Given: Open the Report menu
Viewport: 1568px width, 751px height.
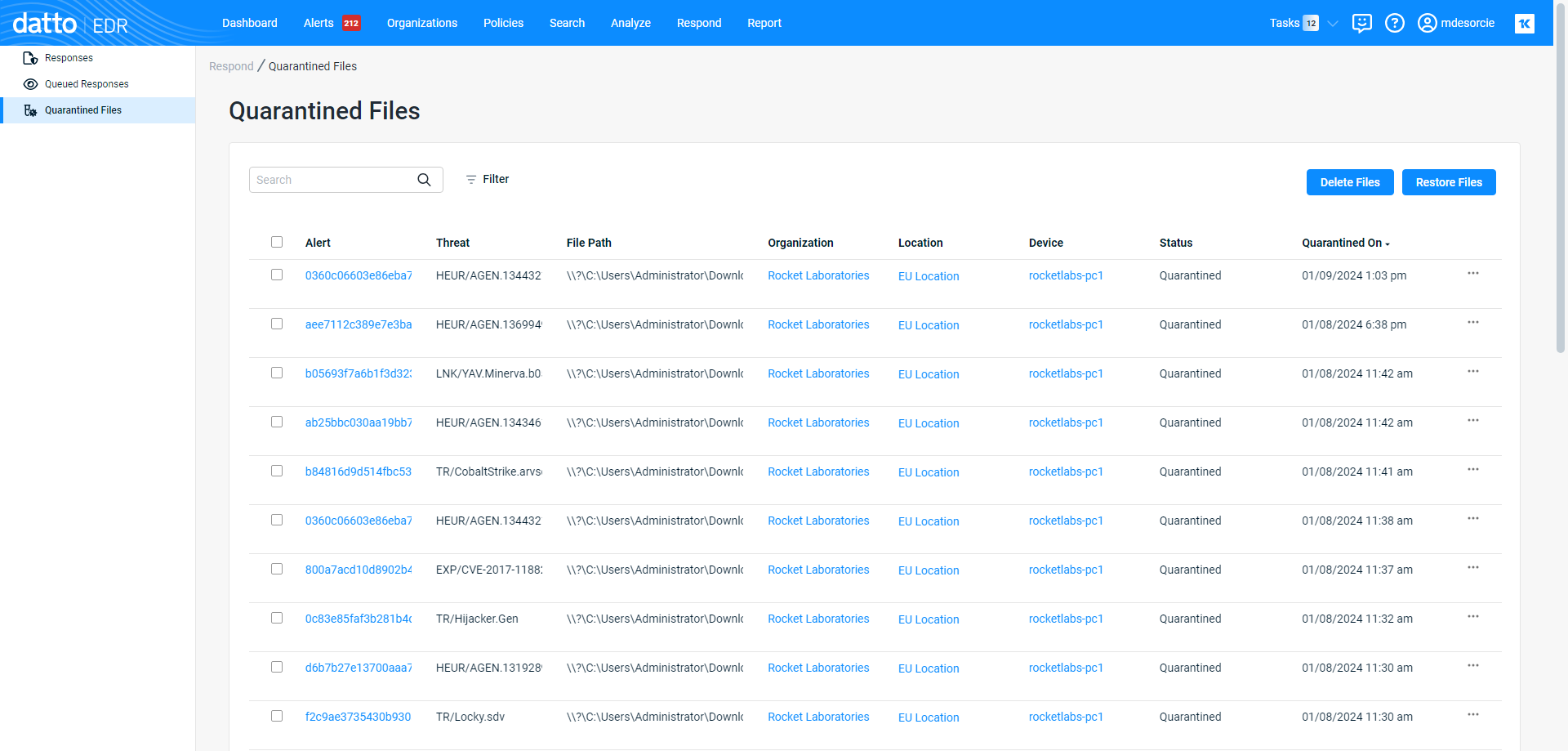Looking at the screenshot, I should tap(764, 23).
